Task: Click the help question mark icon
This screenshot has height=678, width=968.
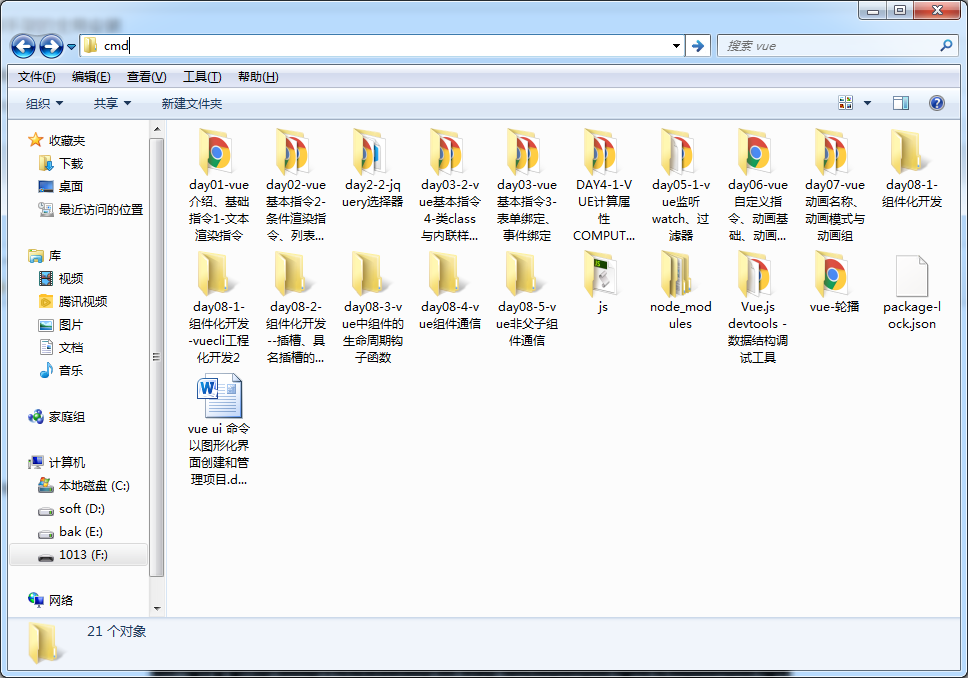Action: [x=936, y=103]
